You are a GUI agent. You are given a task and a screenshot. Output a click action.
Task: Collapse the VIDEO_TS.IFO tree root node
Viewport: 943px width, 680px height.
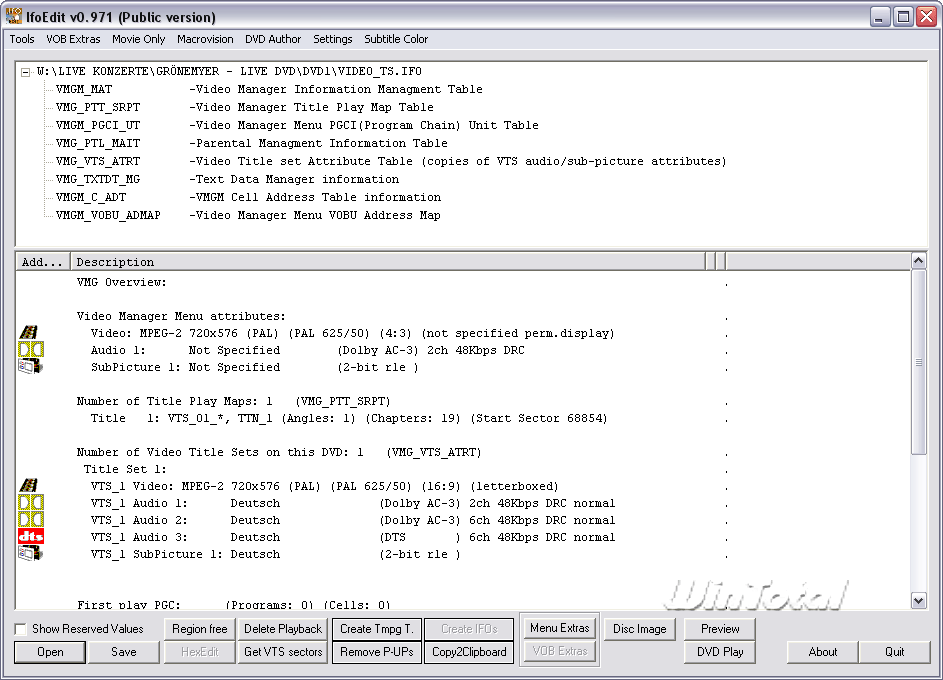pyautogui.click(x=26, y=72)
